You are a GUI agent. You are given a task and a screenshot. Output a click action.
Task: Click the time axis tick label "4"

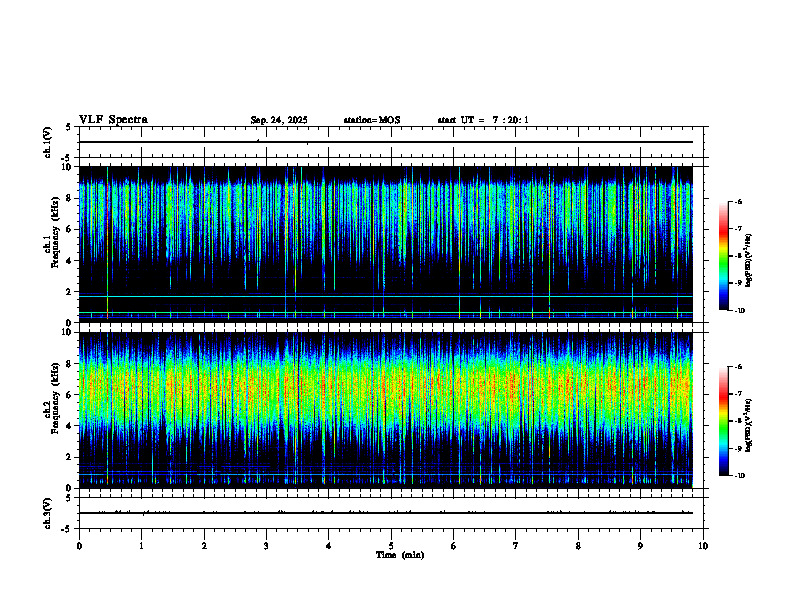(x=328, y=546)
